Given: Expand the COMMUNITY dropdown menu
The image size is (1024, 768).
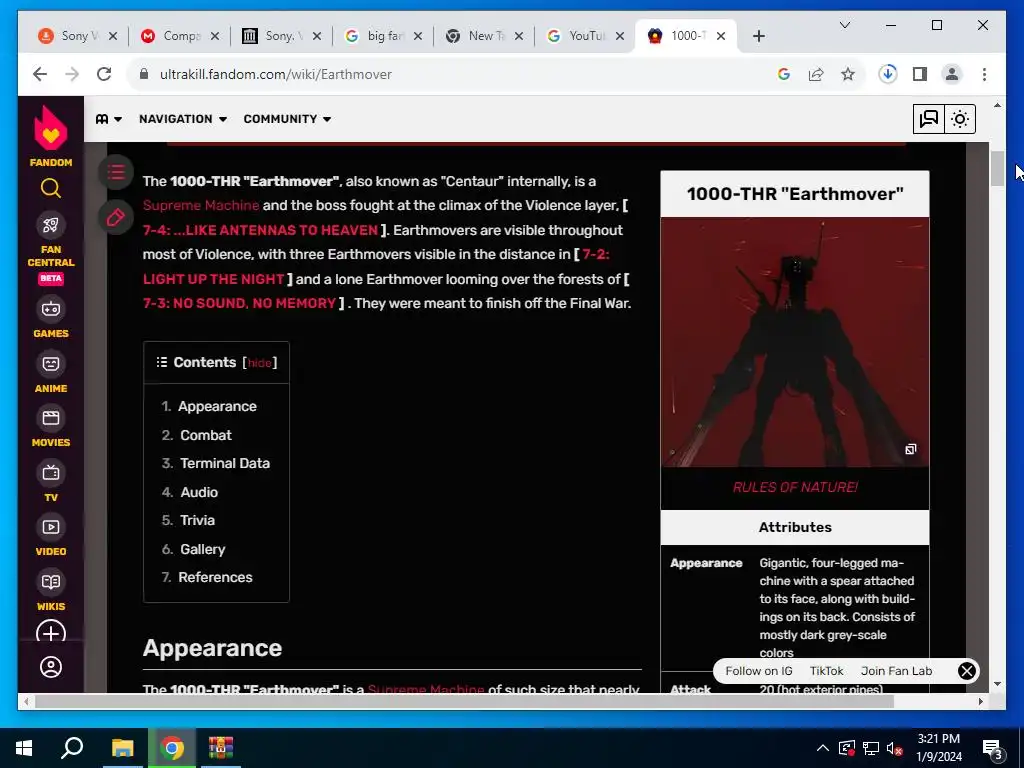Looking at the screenshot, I should (x=287, y=119).
